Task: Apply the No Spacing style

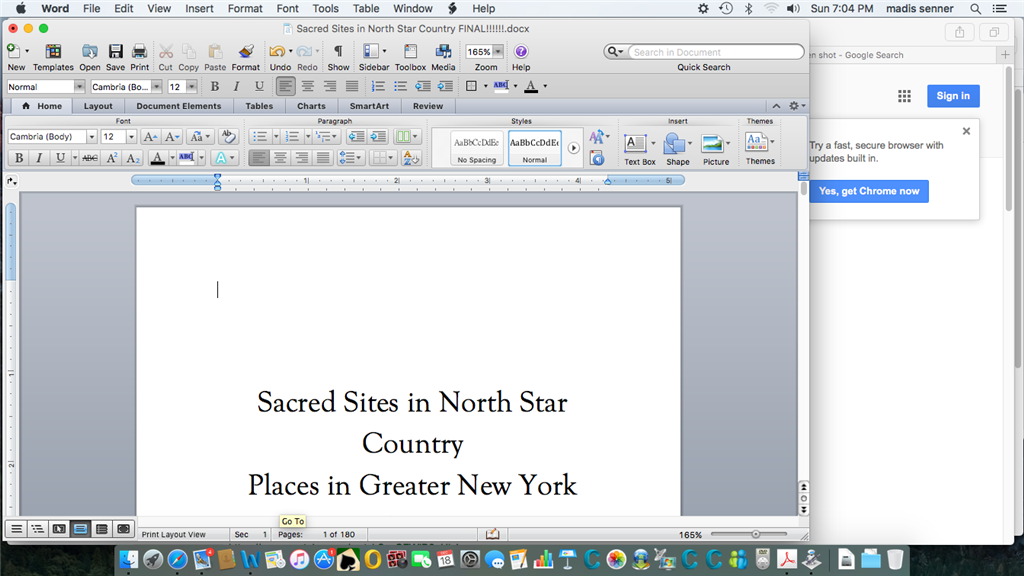Action: click(x=477, y=148)
